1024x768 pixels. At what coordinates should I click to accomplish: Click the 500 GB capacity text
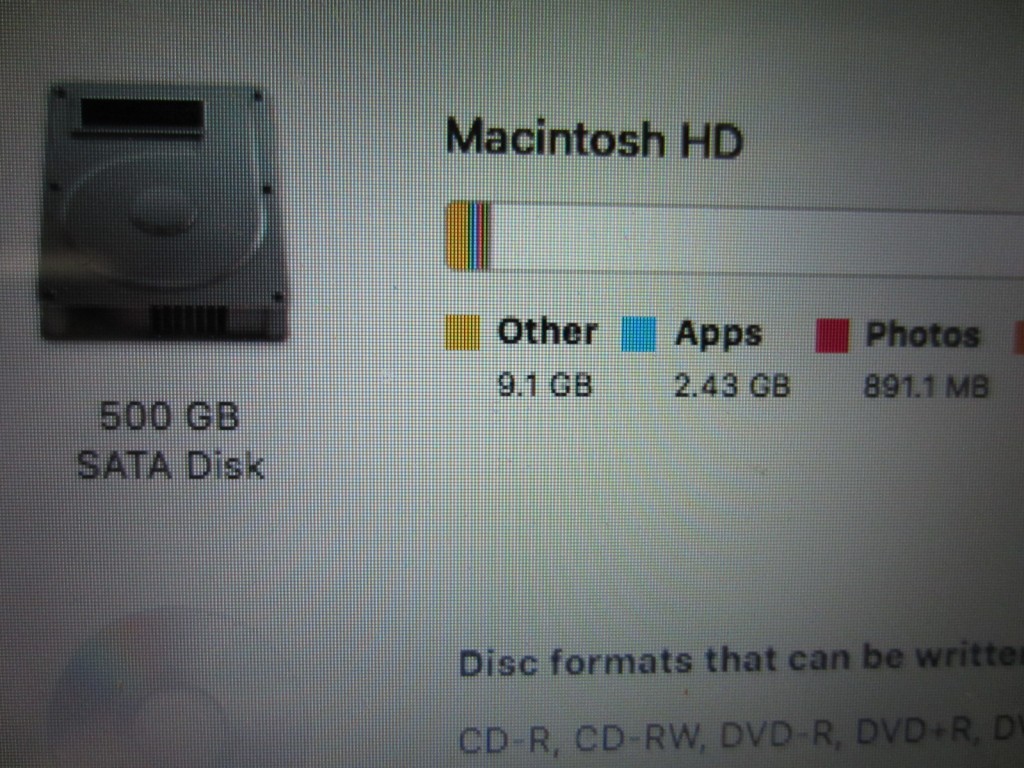point(170,416)
